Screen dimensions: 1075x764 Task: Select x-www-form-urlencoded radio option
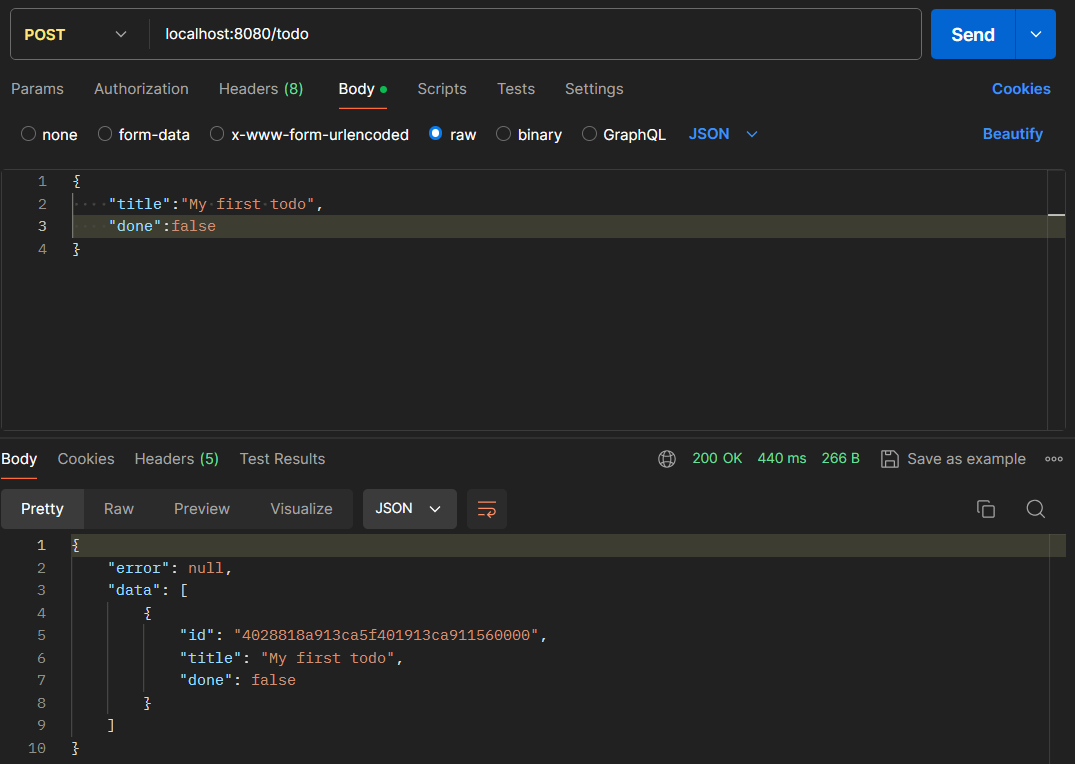click(x=217, y=134)
